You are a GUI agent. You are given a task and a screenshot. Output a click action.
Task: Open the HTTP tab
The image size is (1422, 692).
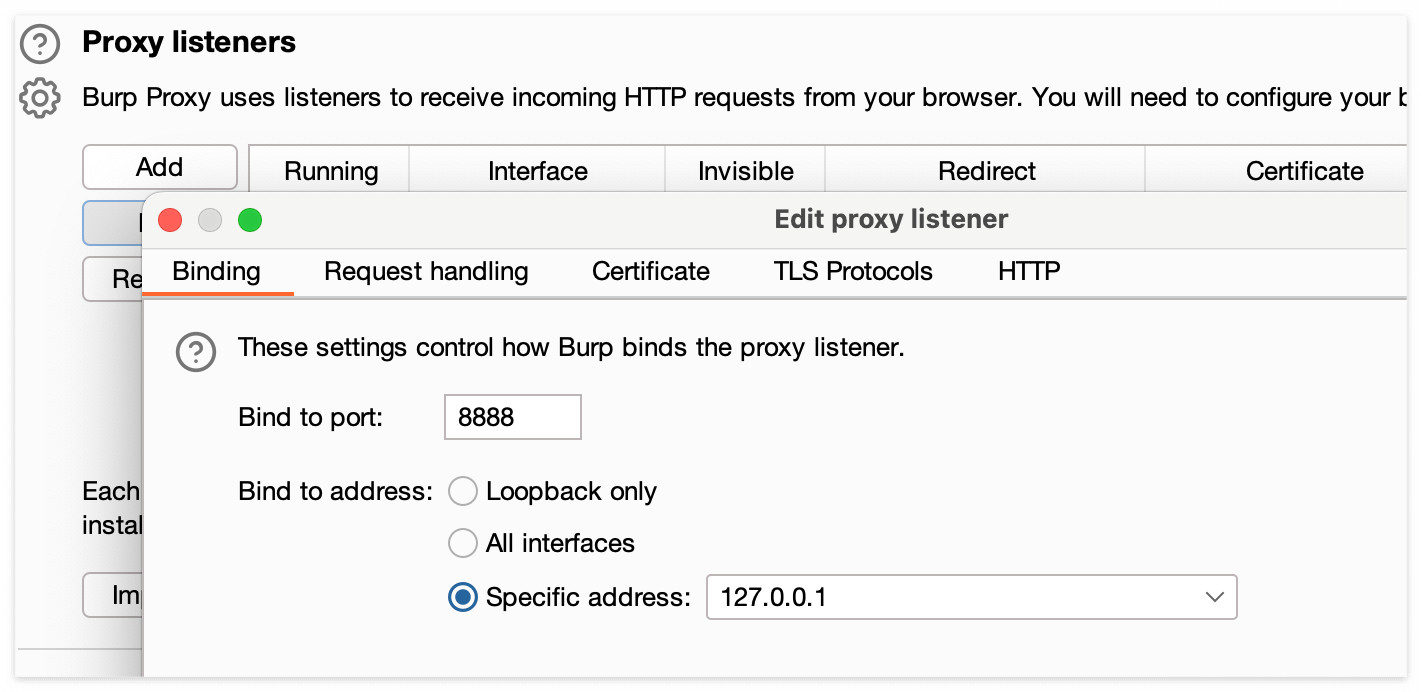pos(1029,272)
